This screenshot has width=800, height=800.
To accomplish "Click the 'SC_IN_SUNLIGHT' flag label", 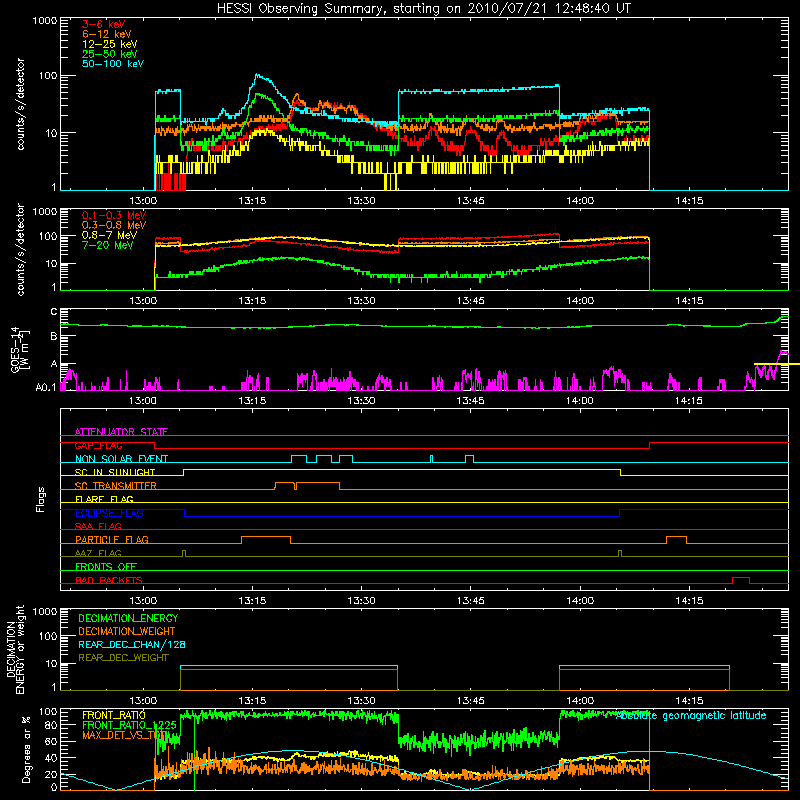I will 115,472.
